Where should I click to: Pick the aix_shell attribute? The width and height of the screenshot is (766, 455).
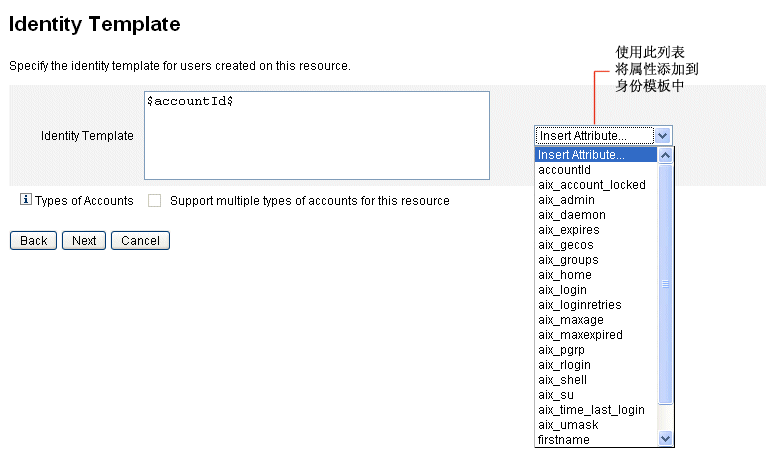click(596, 380)
